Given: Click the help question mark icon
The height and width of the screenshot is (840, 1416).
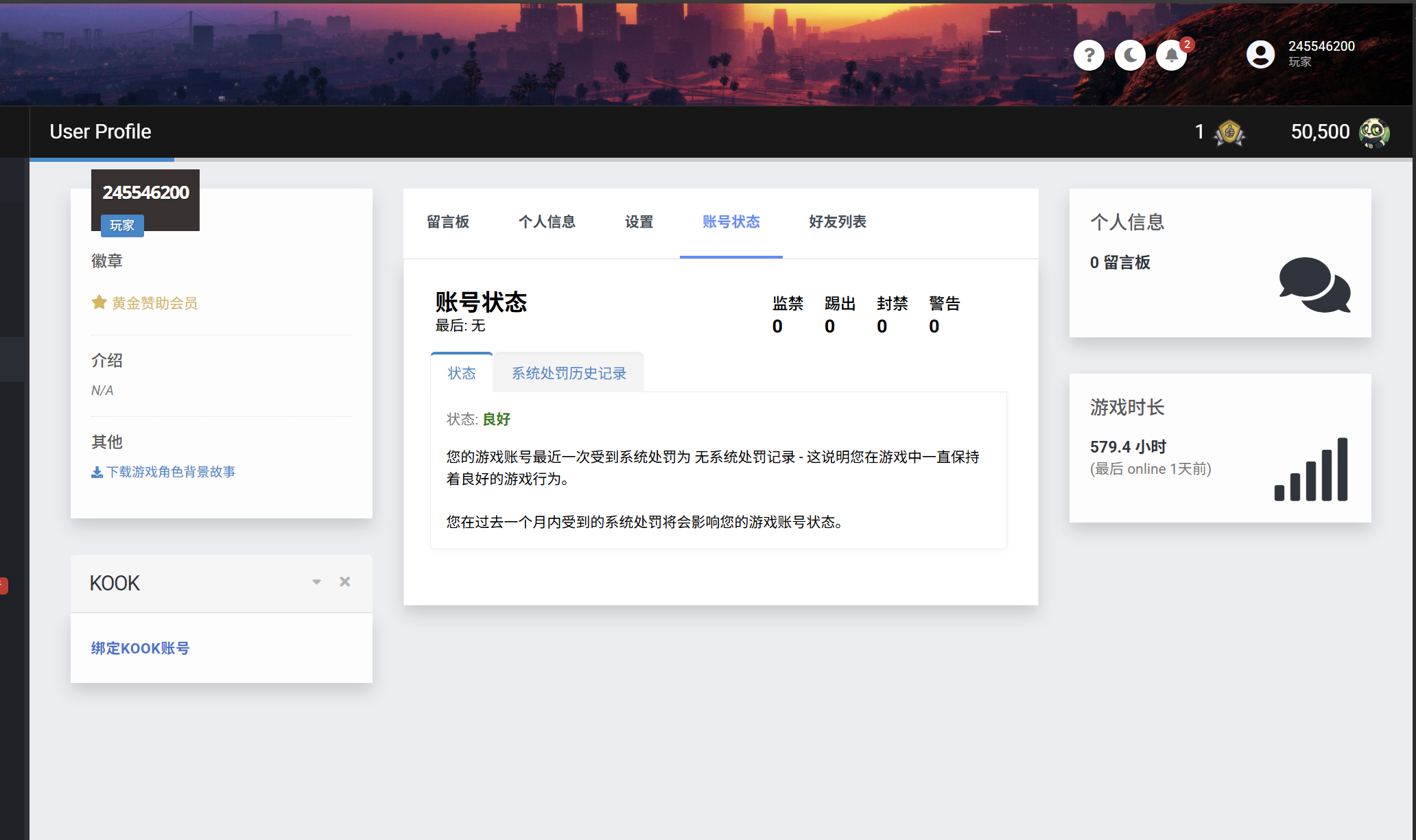Looking at the screenshot, I should tap(1089, 56).
